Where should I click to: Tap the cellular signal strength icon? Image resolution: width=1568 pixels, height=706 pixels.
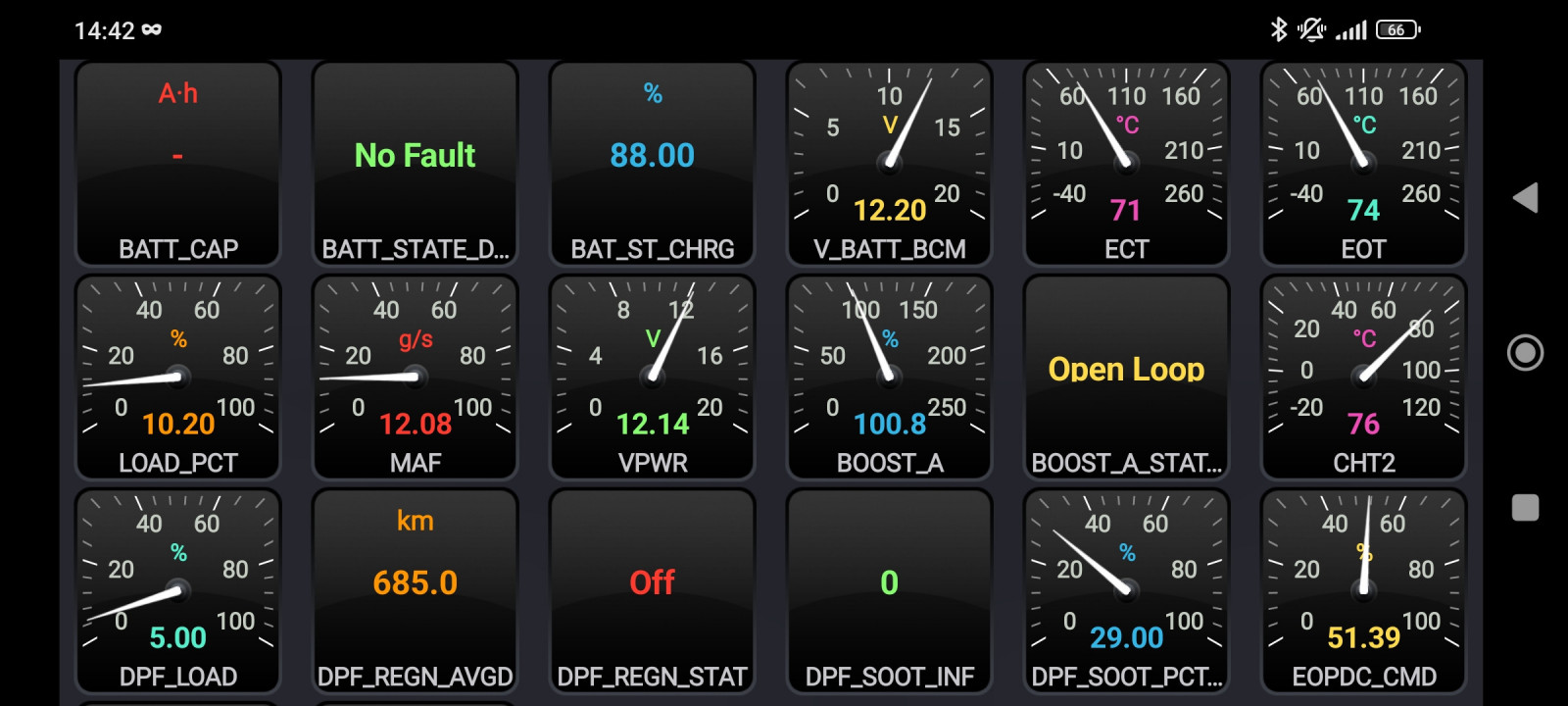(x=1351, y=30)
